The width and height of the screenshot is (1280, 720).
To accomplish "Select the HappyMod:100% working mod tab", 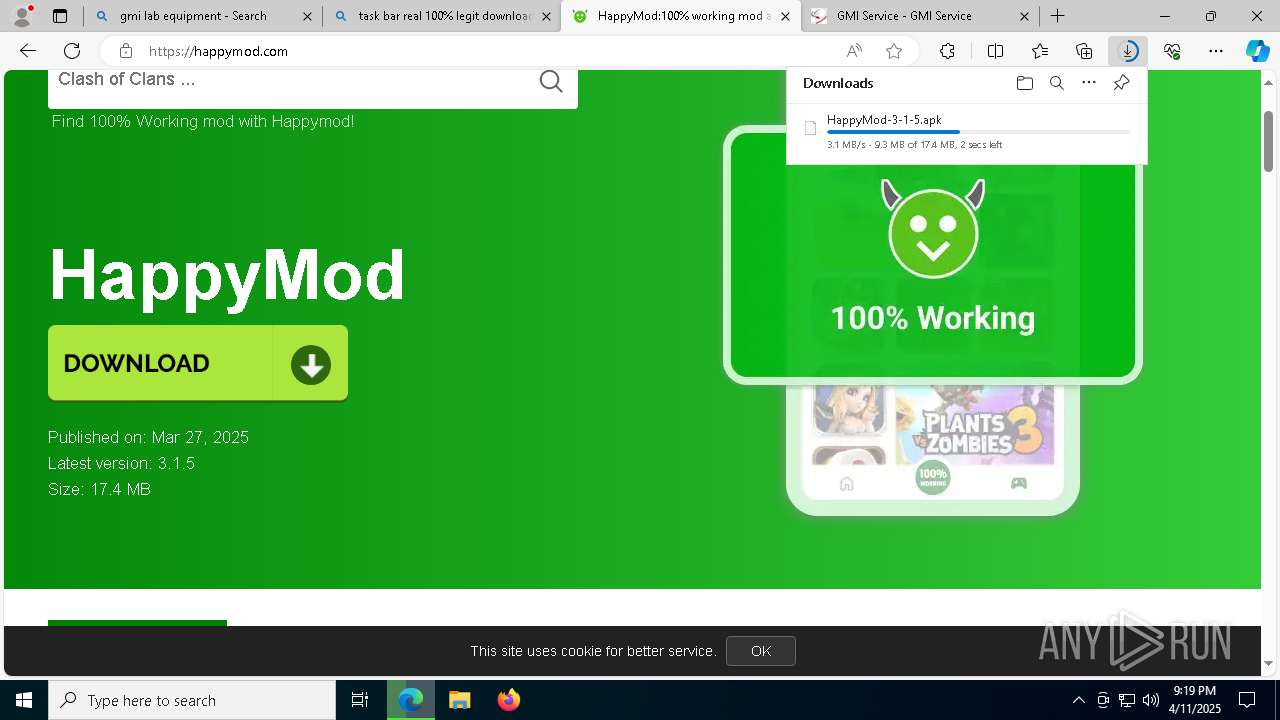I will coord(680,16).
